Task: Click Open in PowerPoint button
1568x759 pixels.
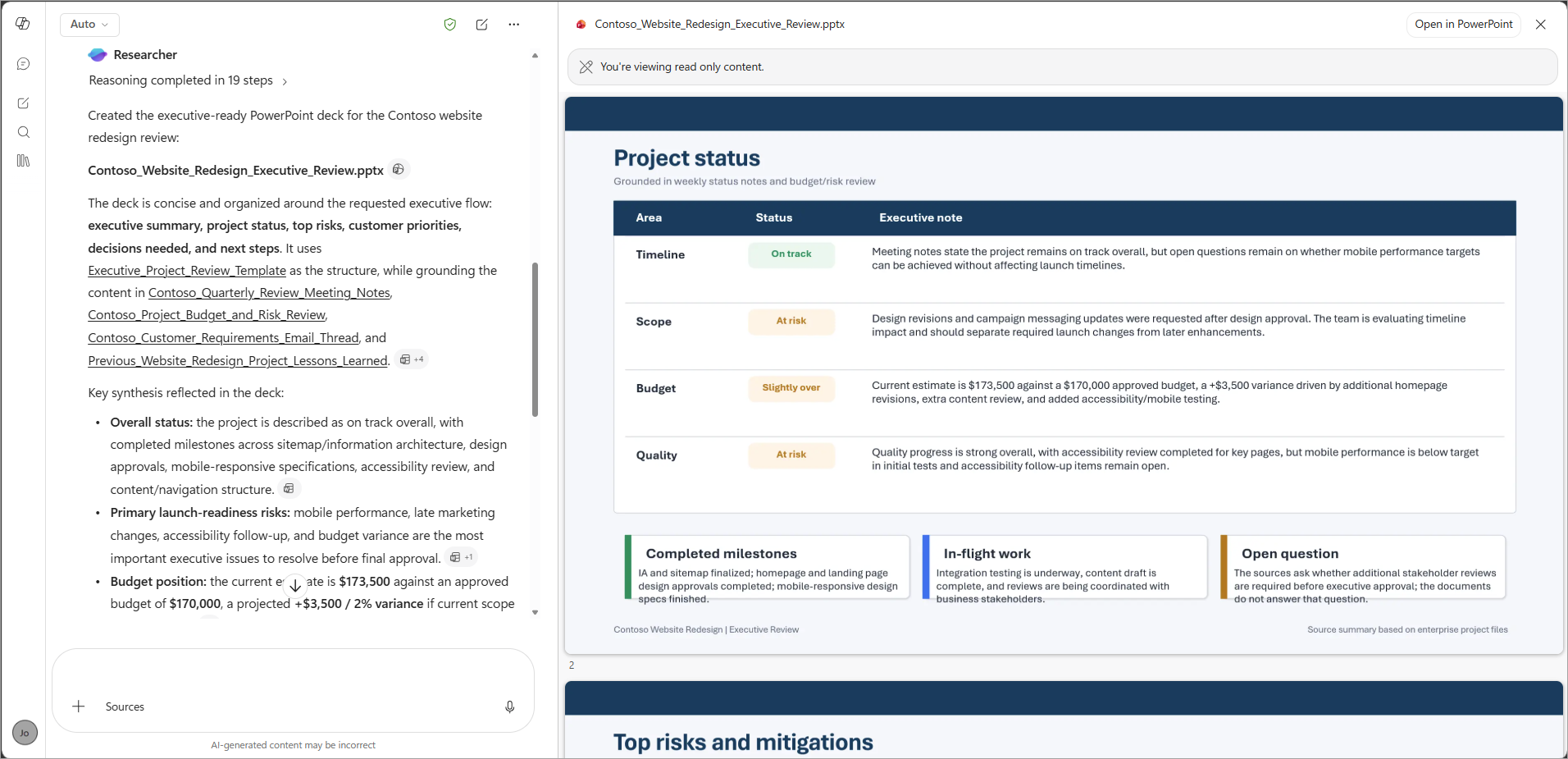Action: pos(1464,25)
